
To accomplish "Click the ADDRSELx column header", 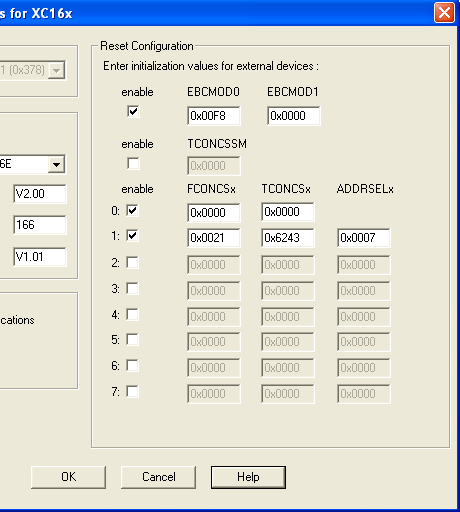I will click(365, 189).
